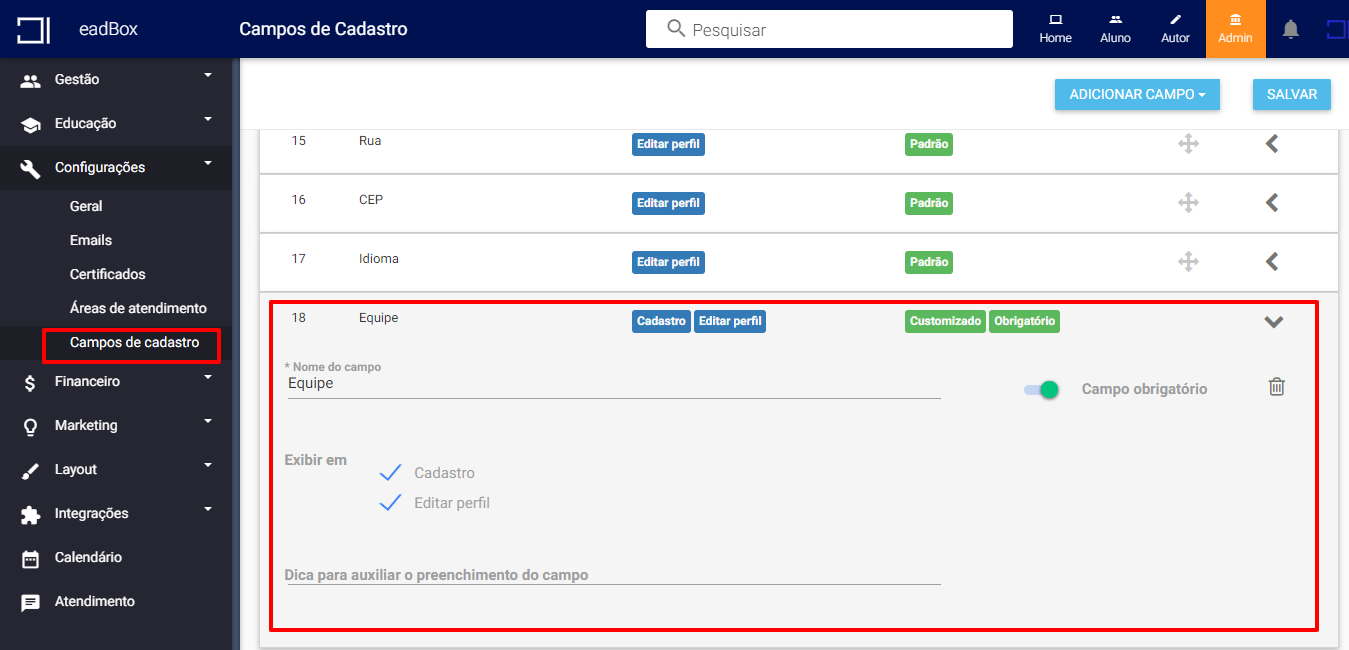Select Campos de cadastro menu item
The height and width of the screenshot is (650, 1349).
(x=134, y=342)
